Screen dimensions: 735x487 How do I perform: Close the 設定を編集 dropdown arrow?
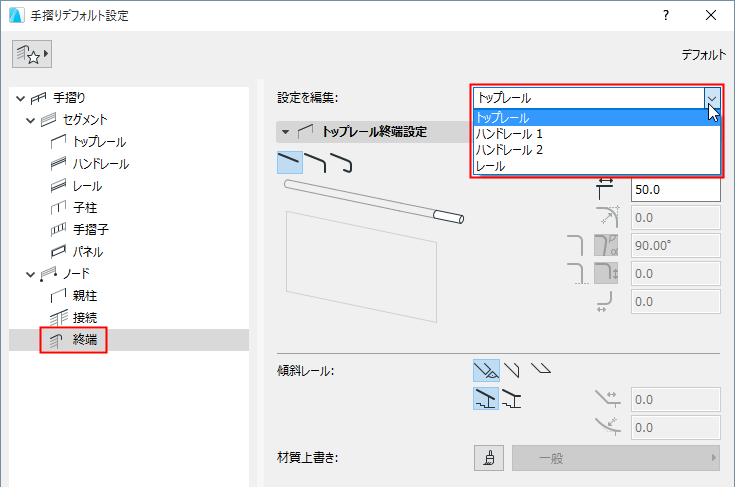pos(712,98)
